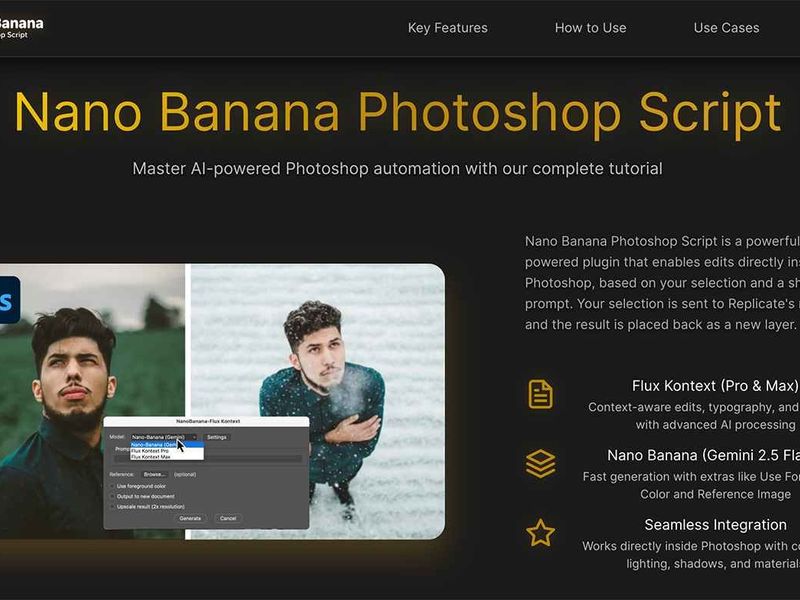
Task: Choose Flux Kontext Max in the model list
Action: click(x=167, y=457)
